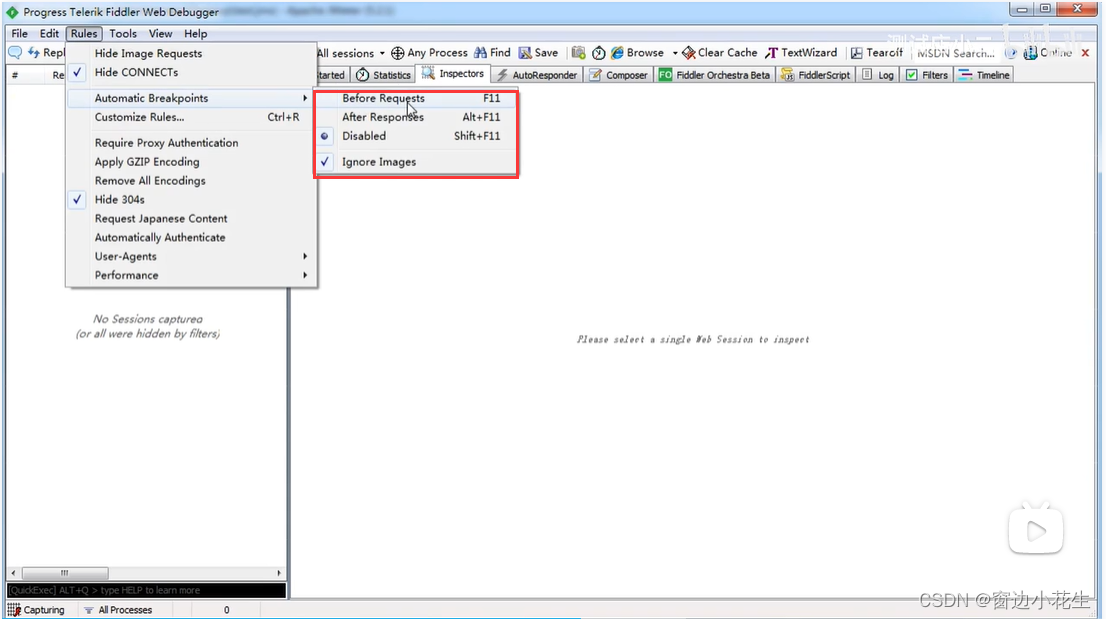Click All Processes filter in status bar
The image size is (1106, 619).
pyautogui.click(x=118, y=610)
